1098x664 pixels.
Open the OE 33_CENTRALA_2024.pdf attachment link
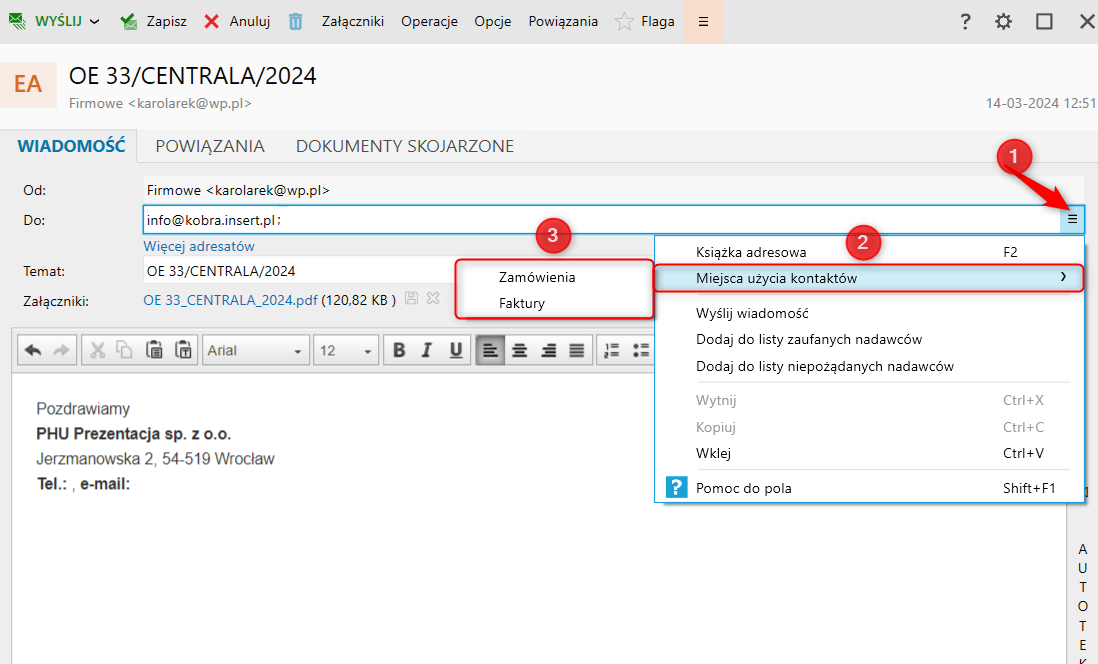coord(230,300)
